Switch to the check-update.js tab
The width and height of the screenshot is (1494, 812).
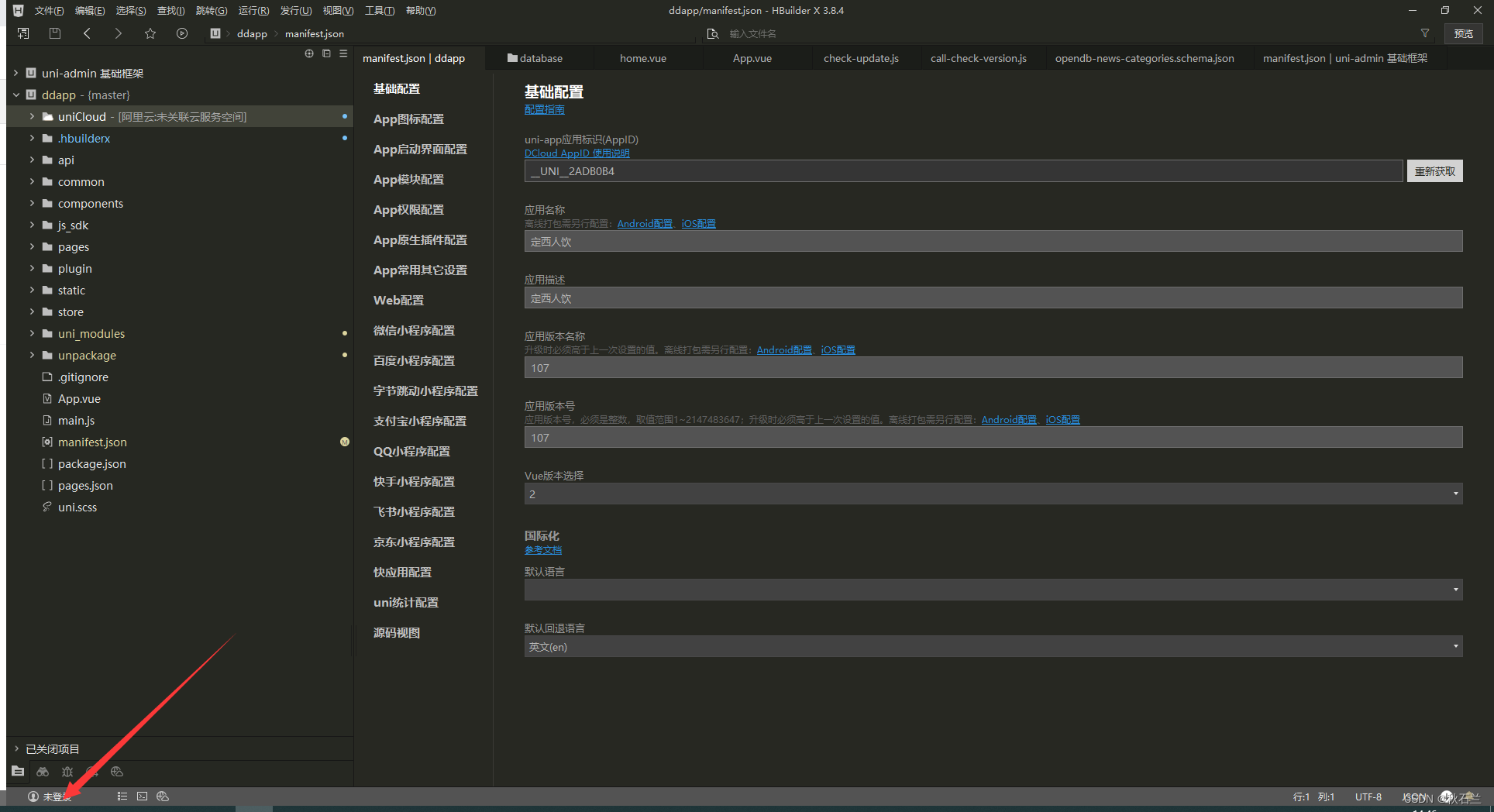861,58
